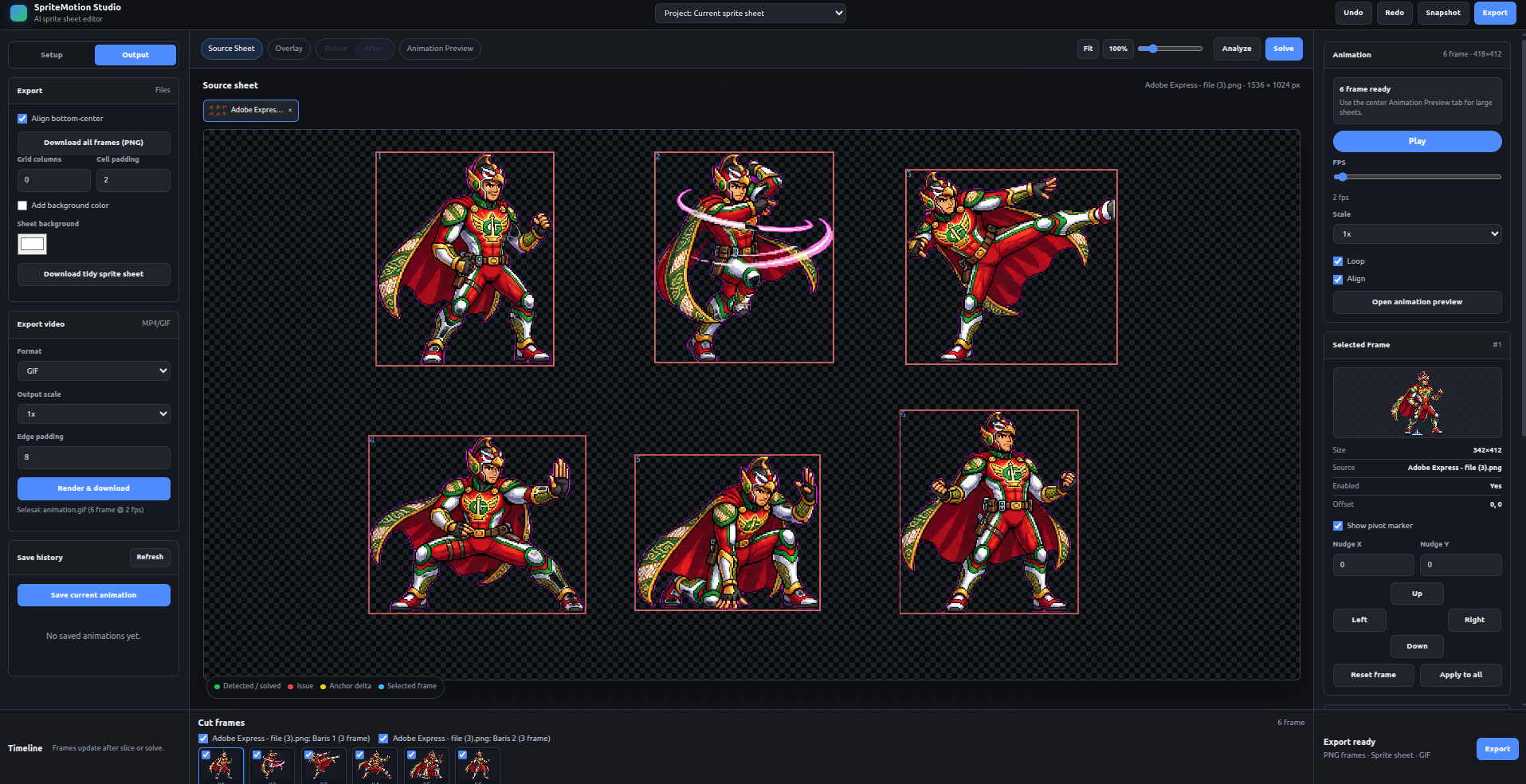The height and width of the screenshot is (784, 1526).
Task: Select the Overlay view tab
Action: (289, 49)
